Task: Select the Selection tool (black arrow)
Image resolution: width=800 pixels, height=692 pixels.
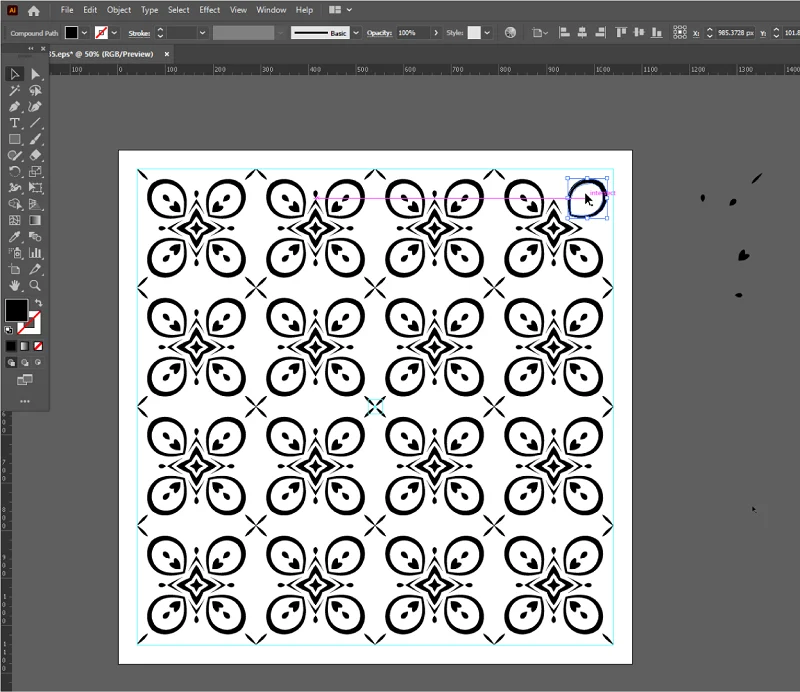Action: (x=14, y=74)
